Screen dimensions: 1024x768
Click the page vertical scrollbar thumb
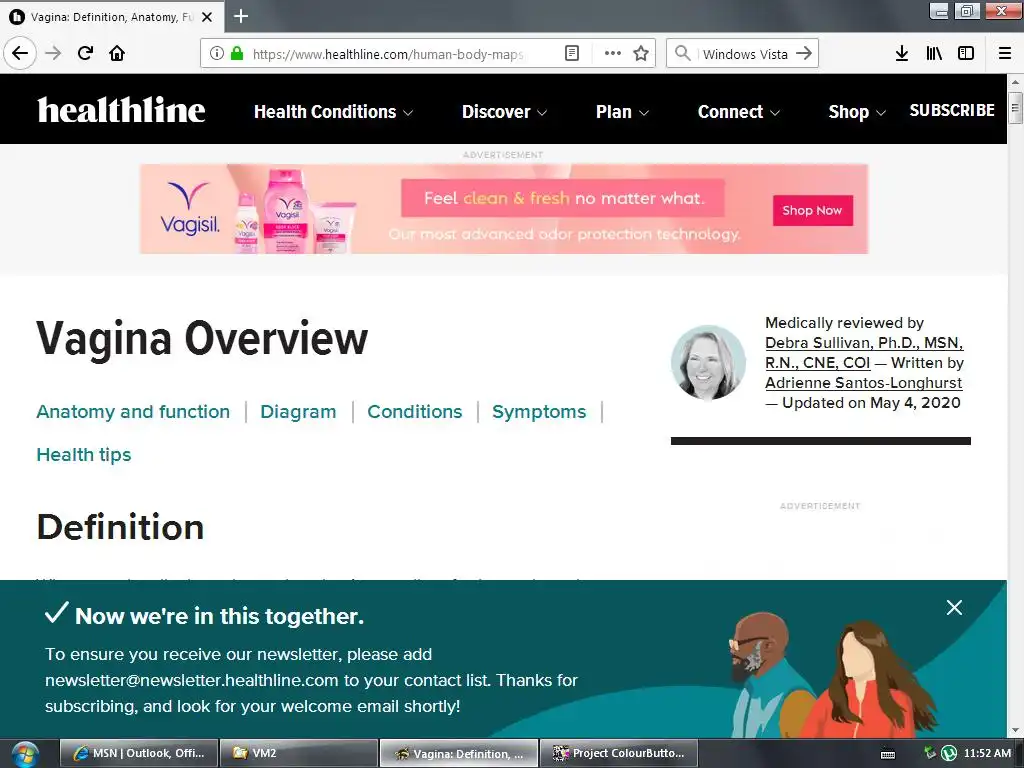click(1015, 108)
